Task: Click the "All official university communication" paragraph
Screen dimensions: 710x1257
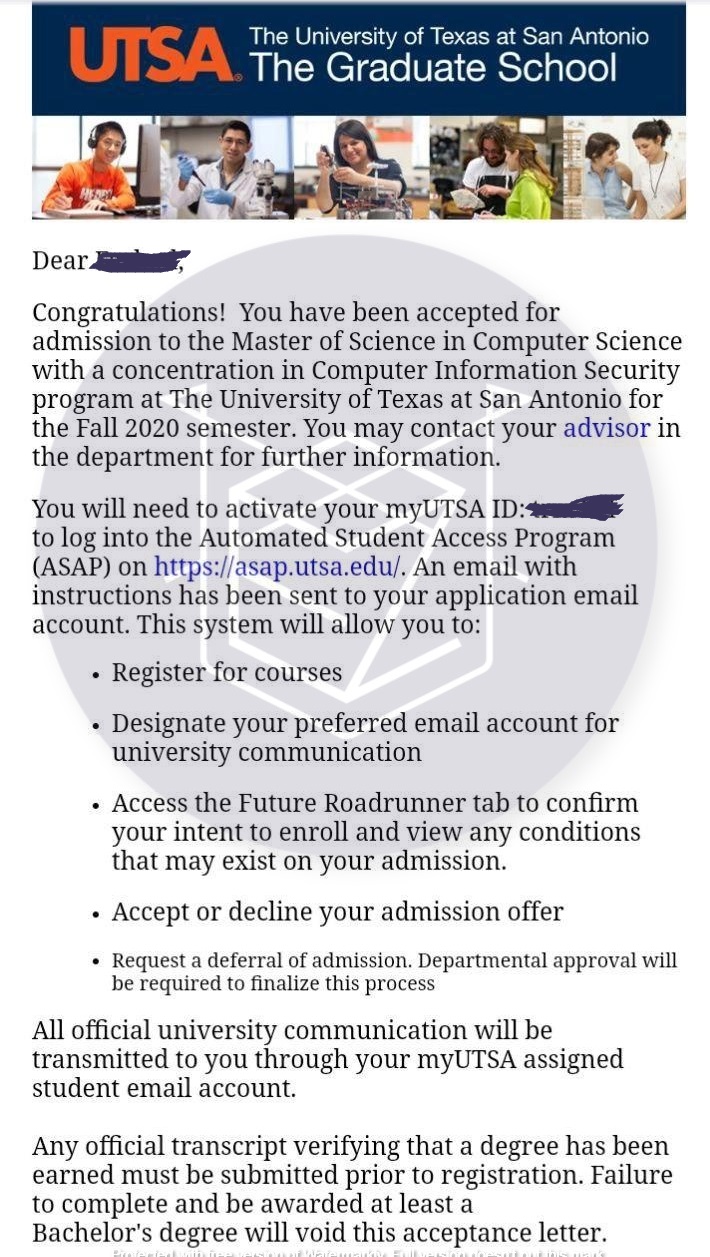Action: click(327, 1058)
